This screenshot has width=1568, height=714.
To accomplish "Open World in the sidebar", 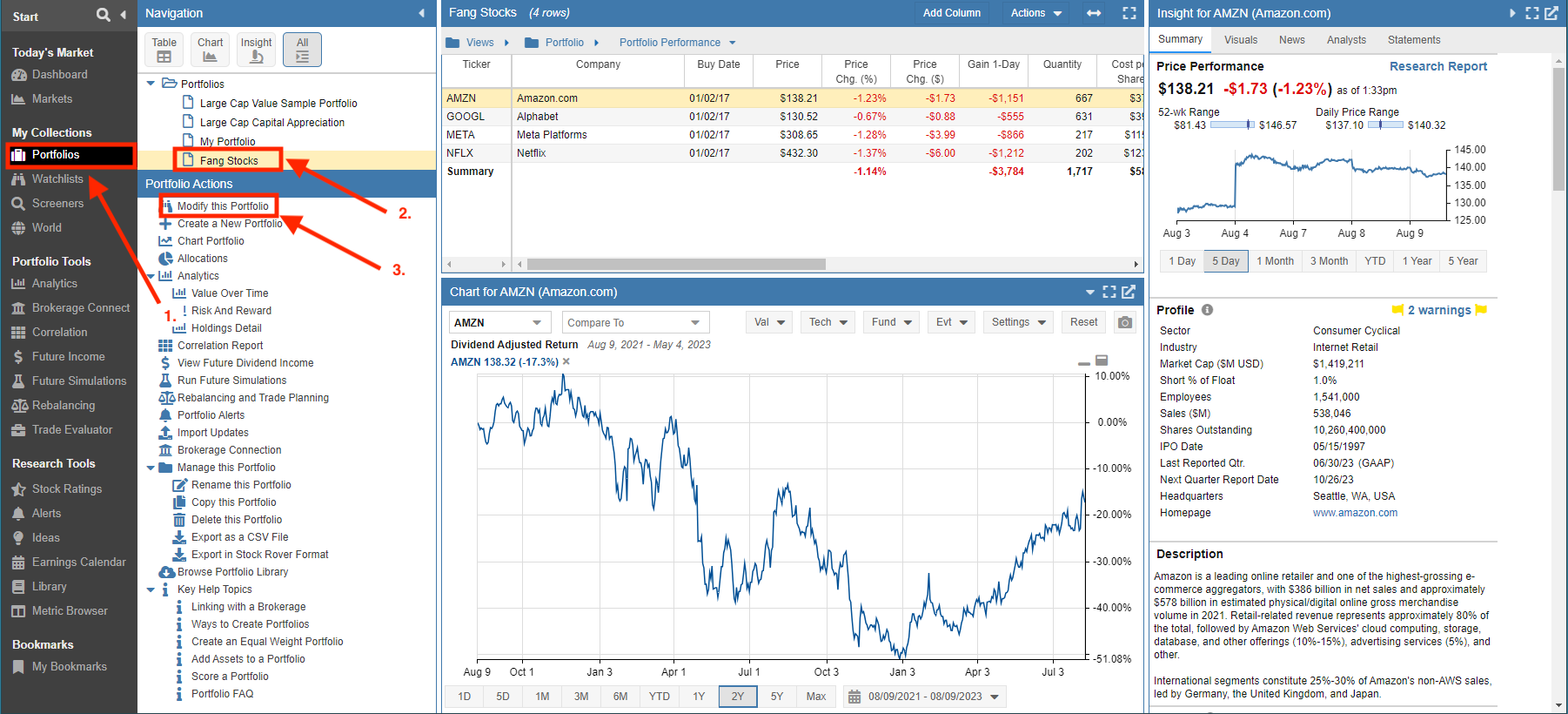I will (x=47, y=228).
